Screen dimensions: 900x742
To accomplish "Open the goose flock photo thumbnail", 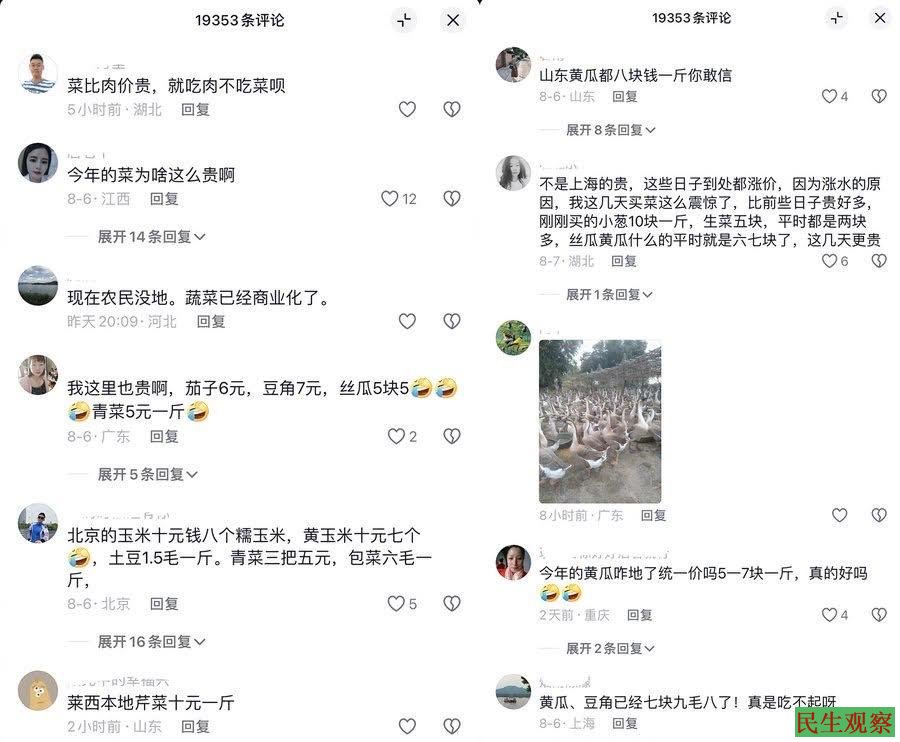I will 600,422.
